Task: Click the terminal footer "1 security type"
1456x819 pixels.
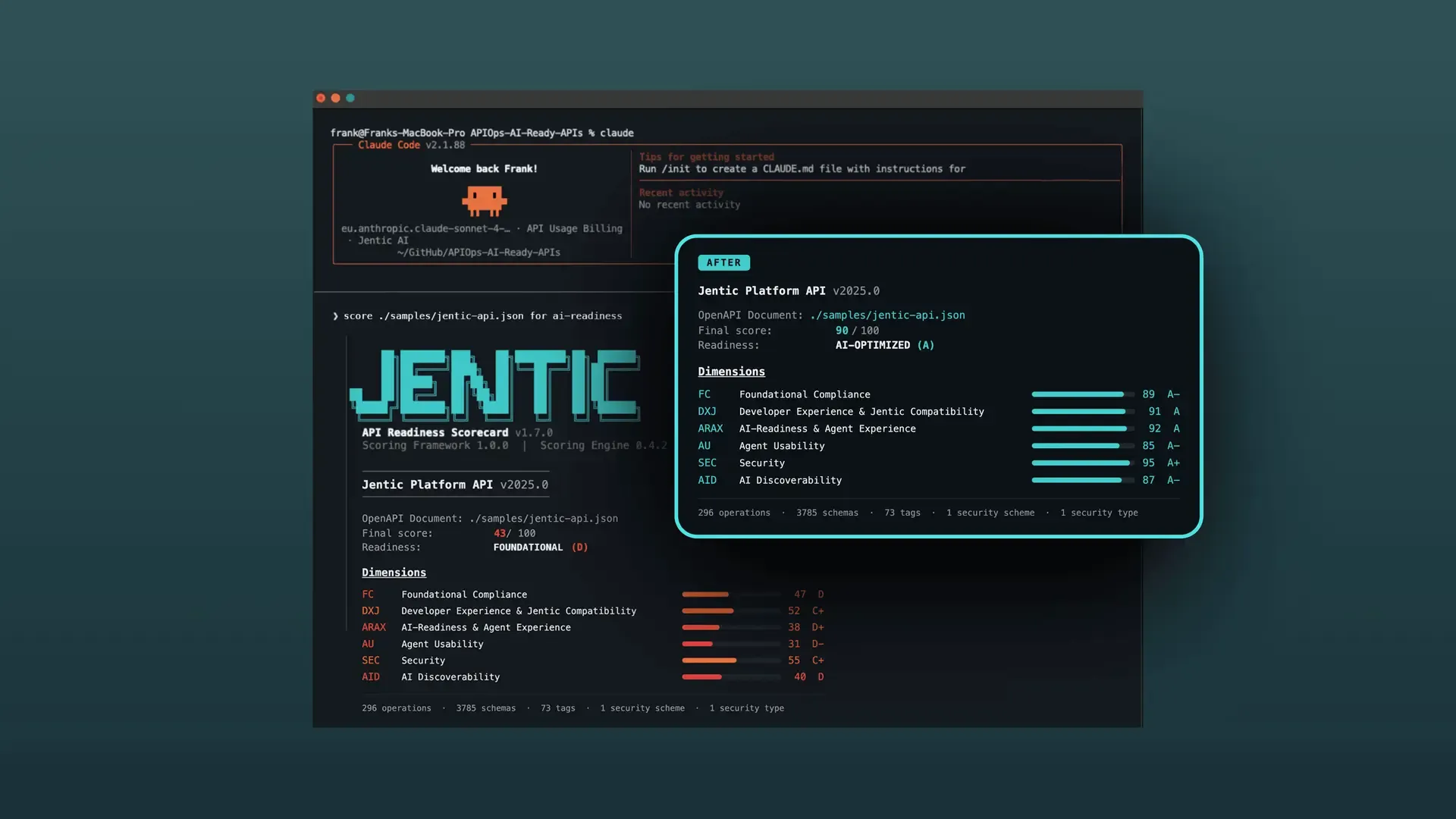Action: coord(747,708)
